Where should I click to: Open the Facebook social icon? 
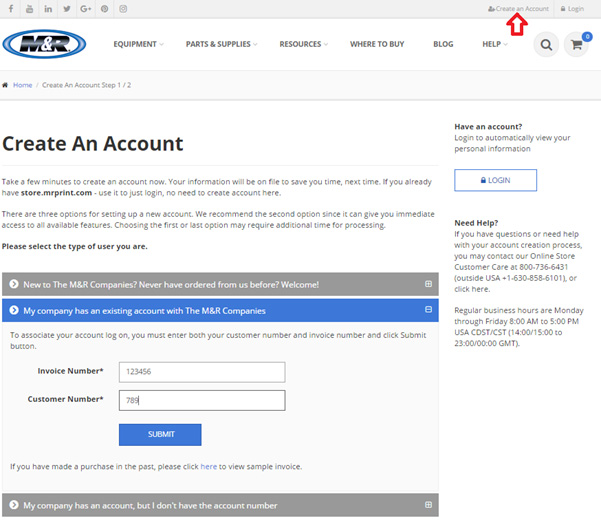11,8
